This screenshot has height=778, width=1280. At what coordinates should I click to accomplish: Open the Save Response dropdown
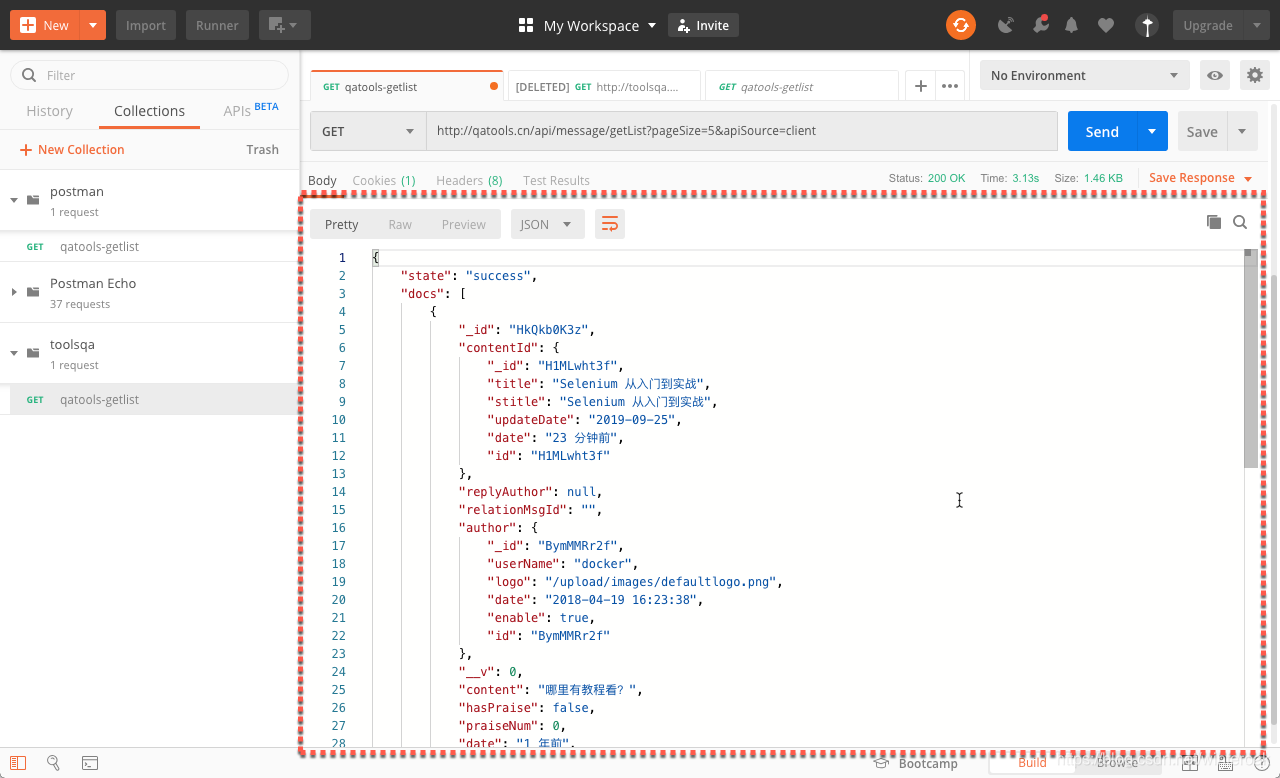tap(1200, 178)
